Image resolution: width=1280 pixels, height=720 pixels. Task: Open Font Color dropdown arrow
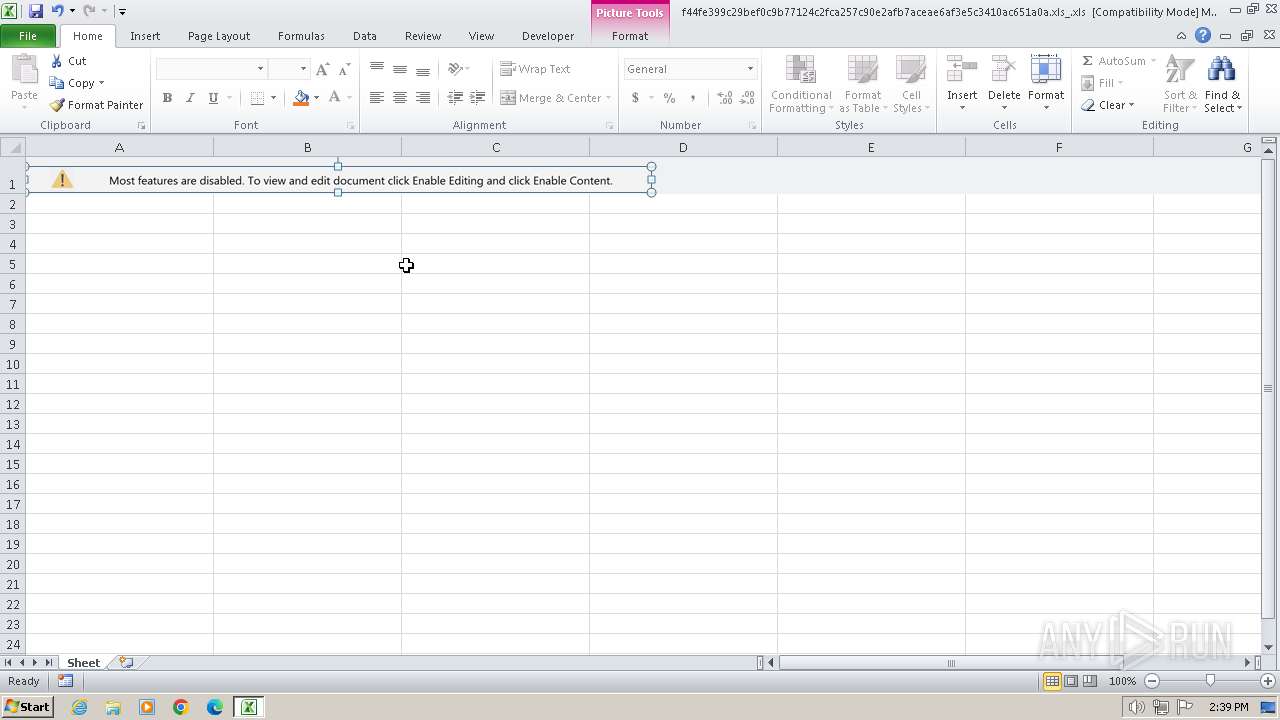click(349, 98)
